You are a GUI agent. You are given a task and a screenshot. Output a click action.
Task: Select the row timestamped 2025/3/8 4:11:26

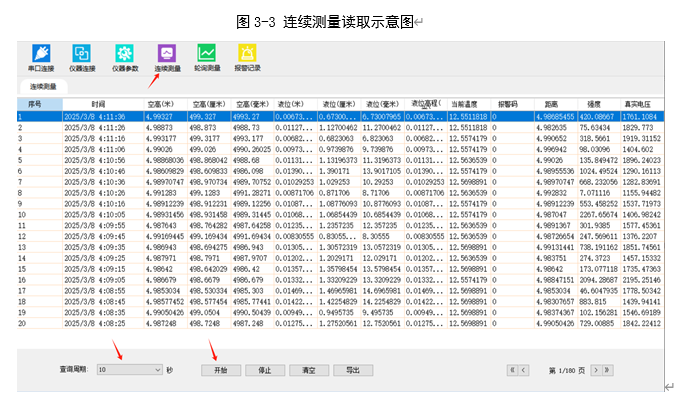pyautogui.click(x=340, y=127)
